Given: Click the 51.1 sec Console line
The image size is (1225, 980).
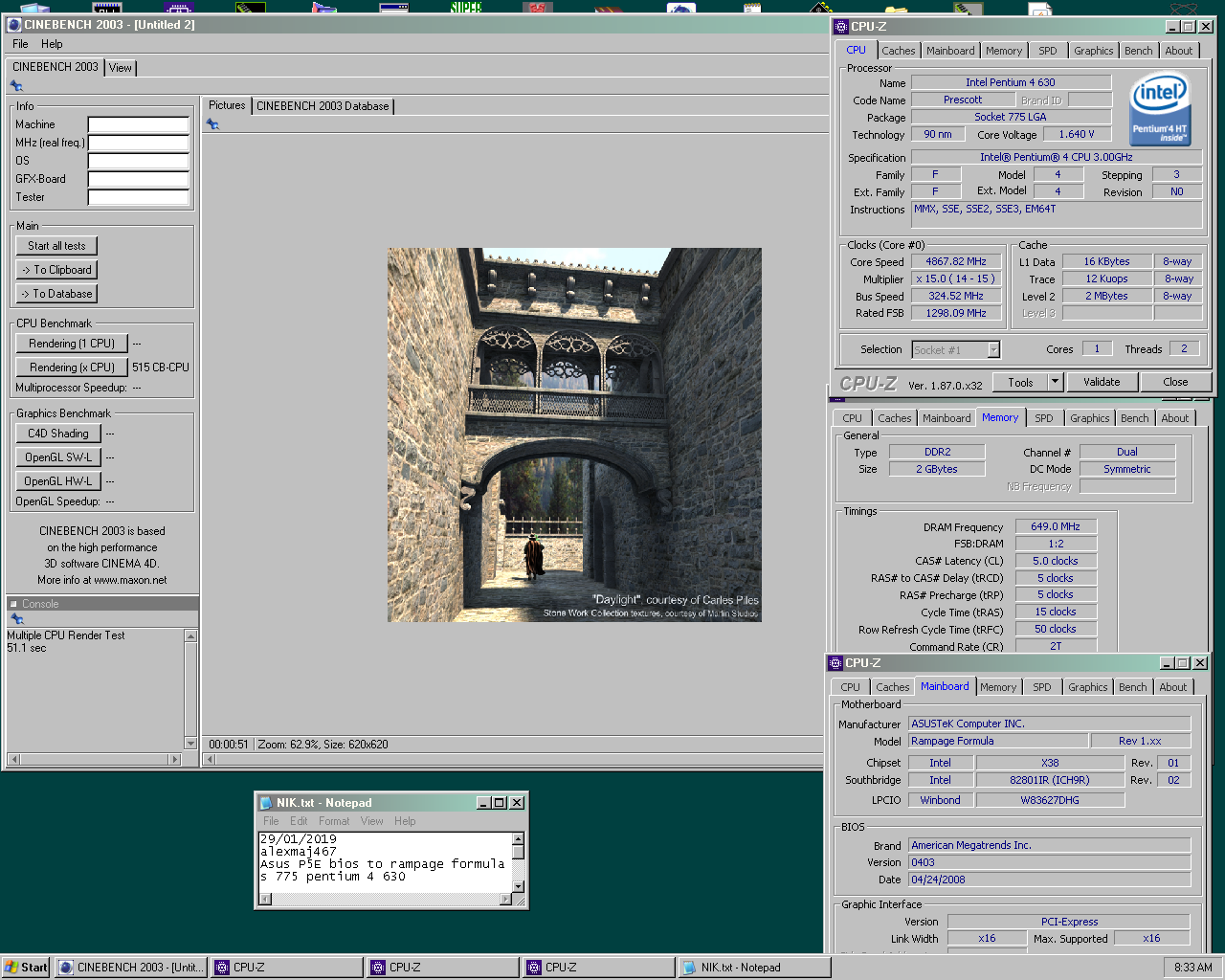Looking at the screenshot, I should tap(27, 648).
